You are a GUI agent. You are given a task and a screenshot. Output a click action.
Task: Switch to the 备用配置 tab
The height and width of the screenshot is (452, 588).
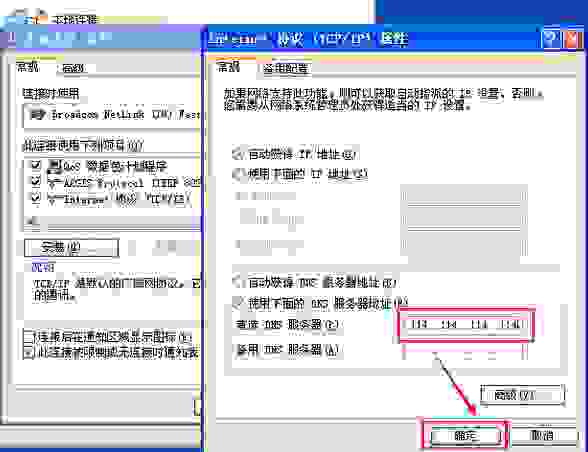(x=285, y=68)
